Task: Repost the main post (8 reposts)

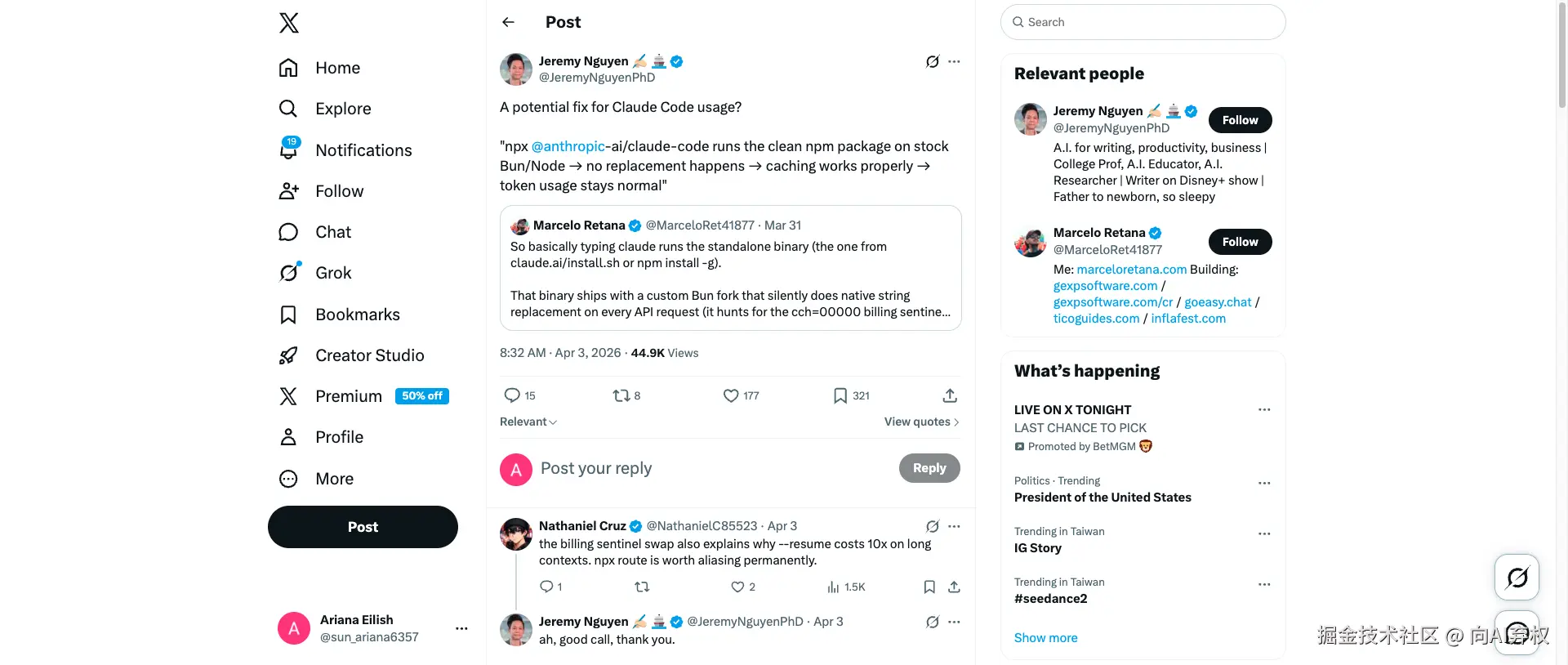Action: pyautogui.click(x=621, y=396)
